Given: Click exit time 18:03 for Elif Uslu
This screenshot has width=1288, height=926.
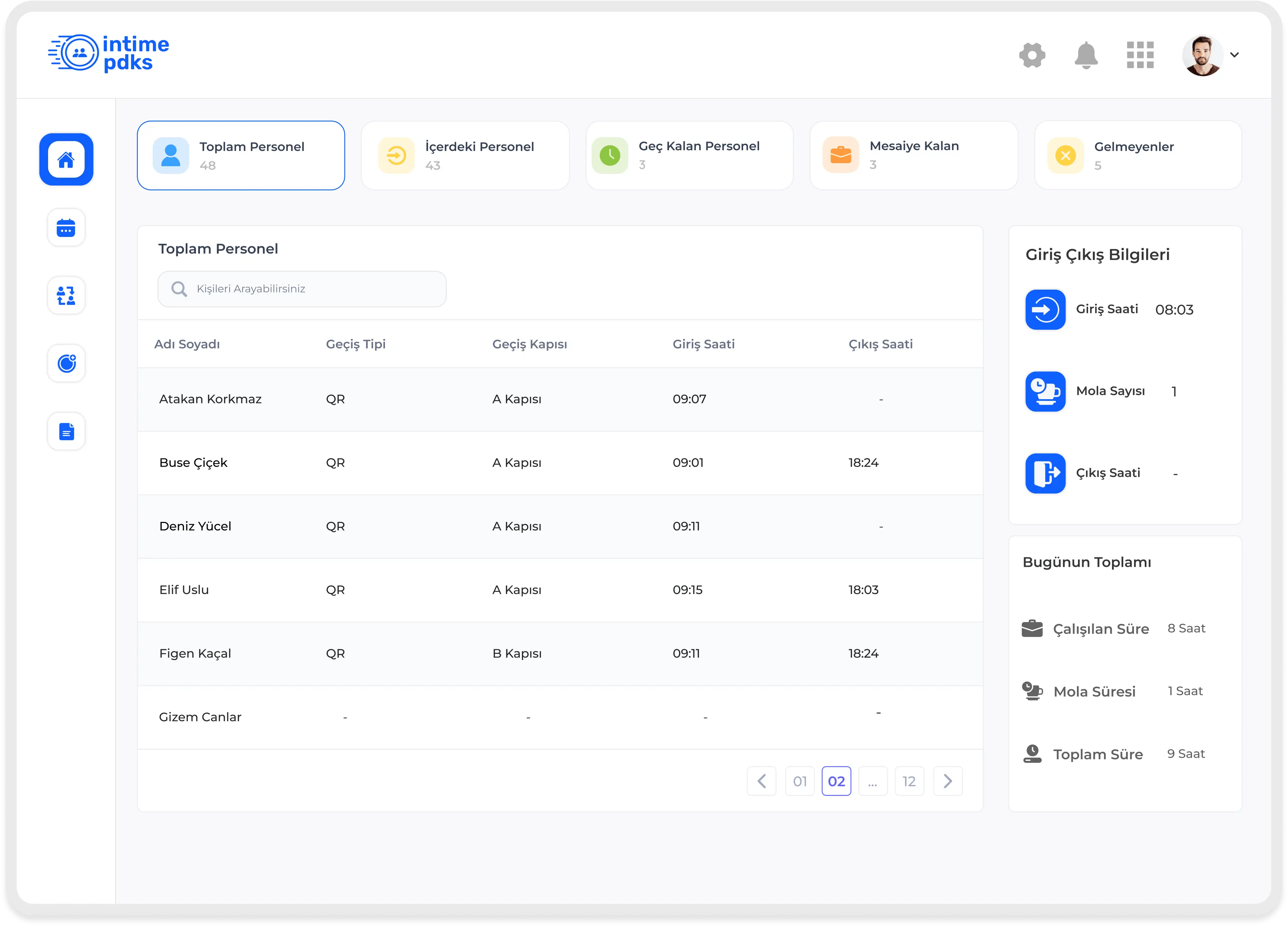Looking at the screenshot, I should coord(863,590).
